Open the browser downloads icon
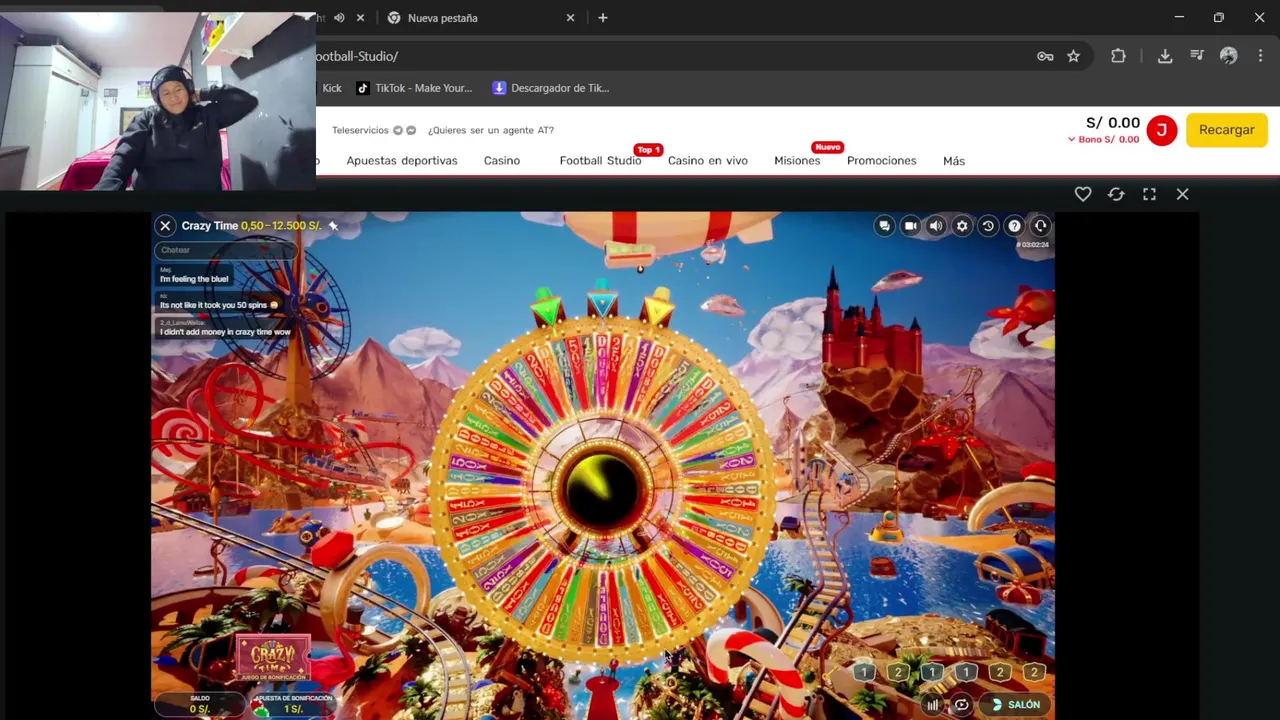This screenshot has height=720, width=1280. point(1165,56)
